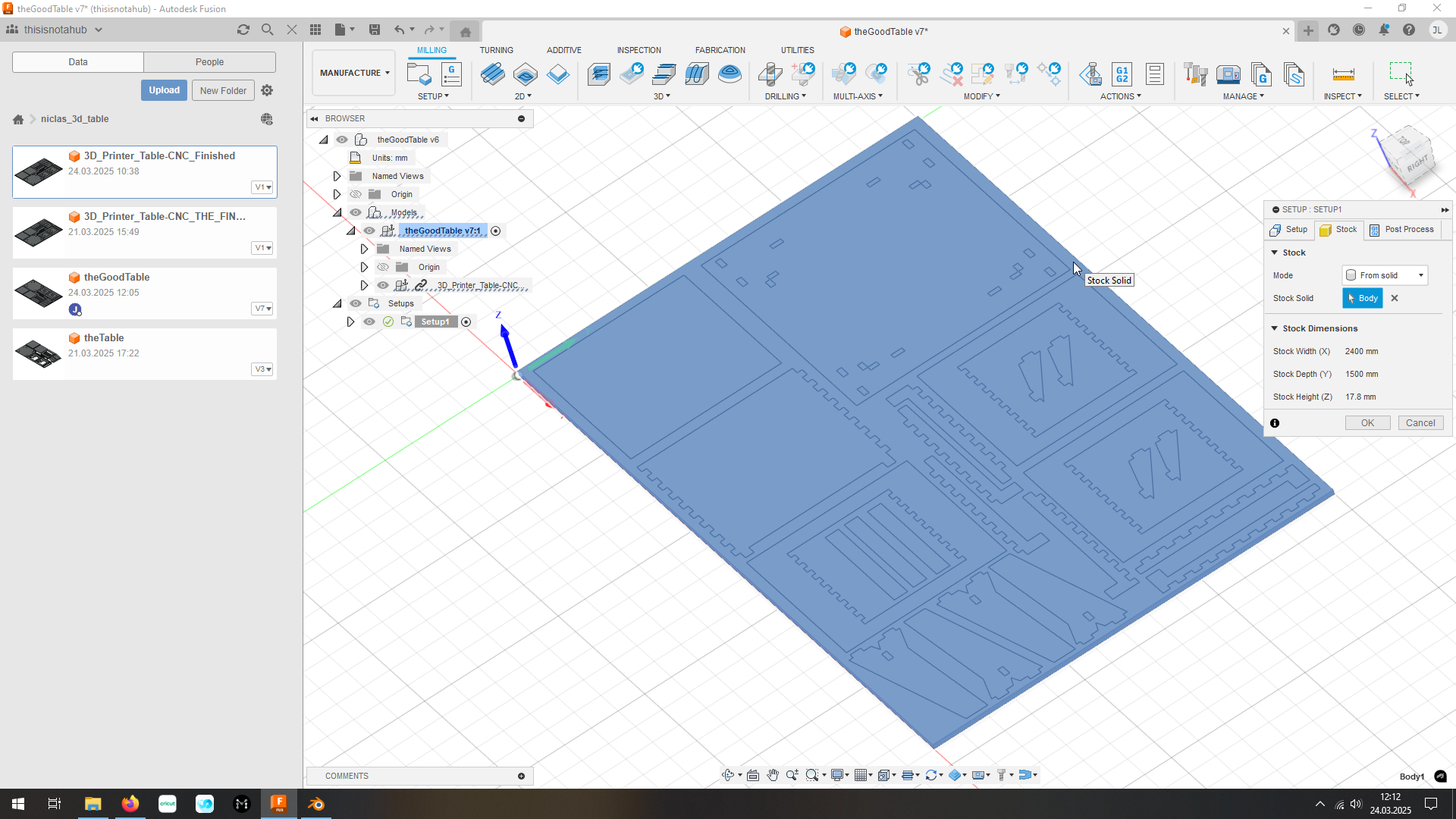Click the Refresh icon in data panel

[243, 30]
